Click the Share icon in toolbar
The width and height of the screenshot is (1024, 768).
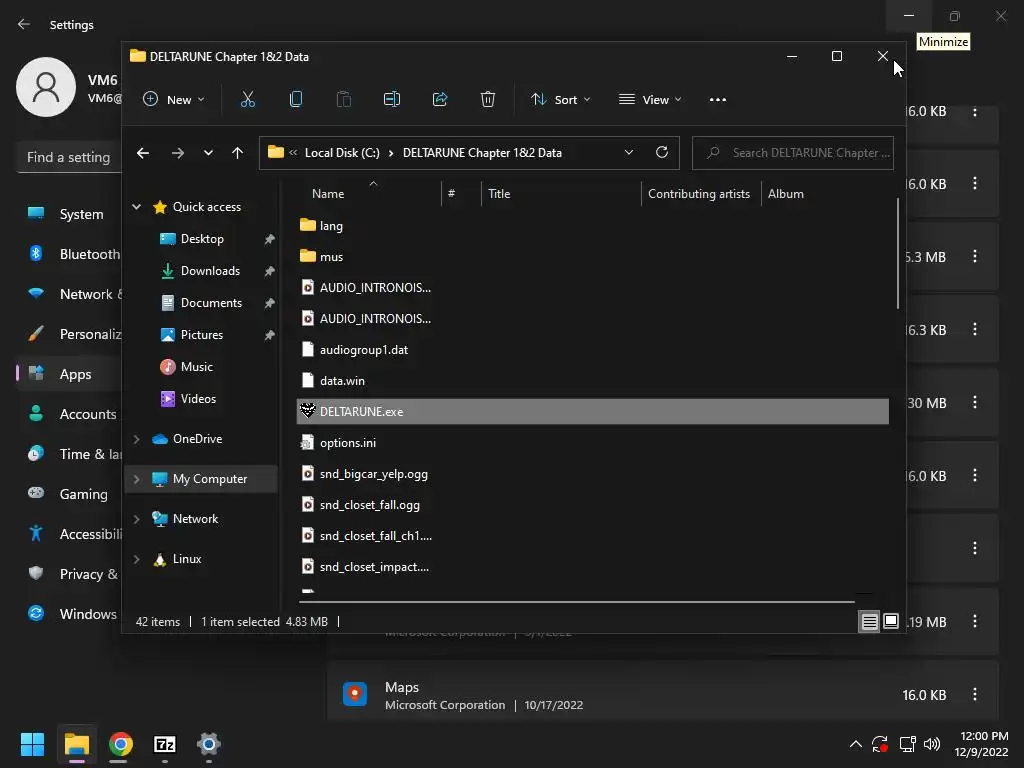440,99
